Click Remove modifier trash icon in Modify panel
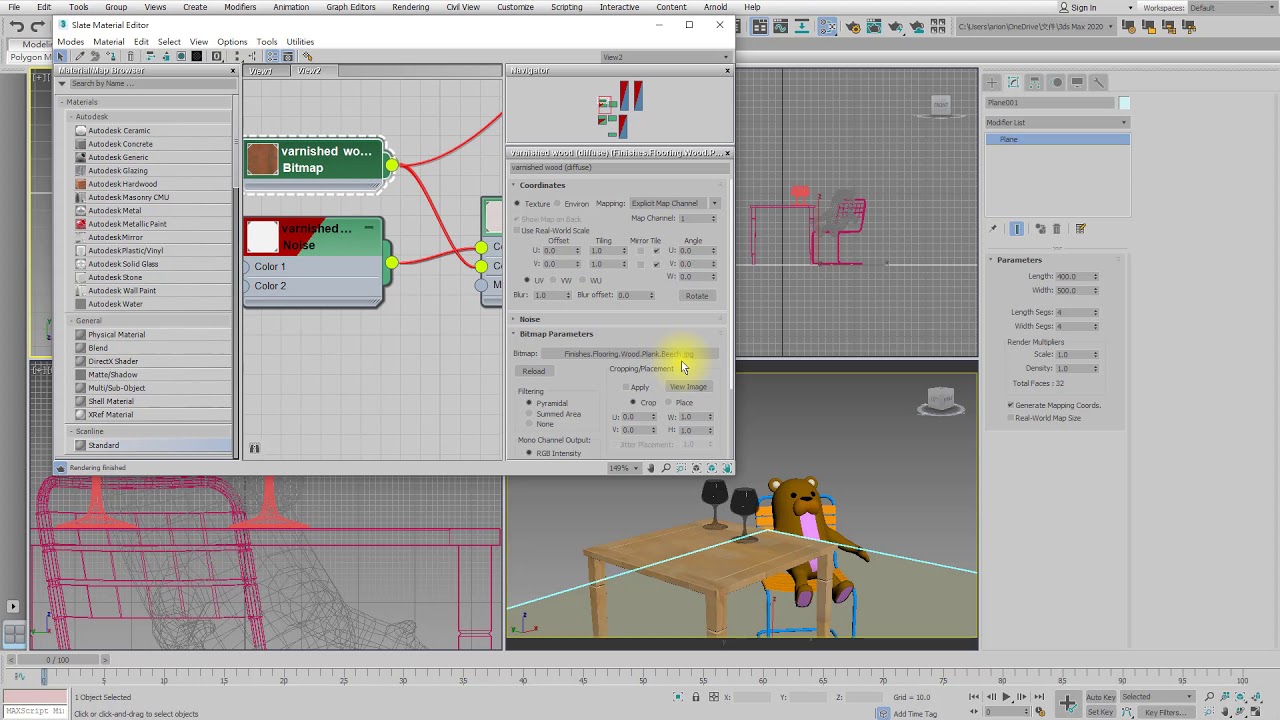Viewport: 1280px width, 720px height. (x=1056, y=229)
